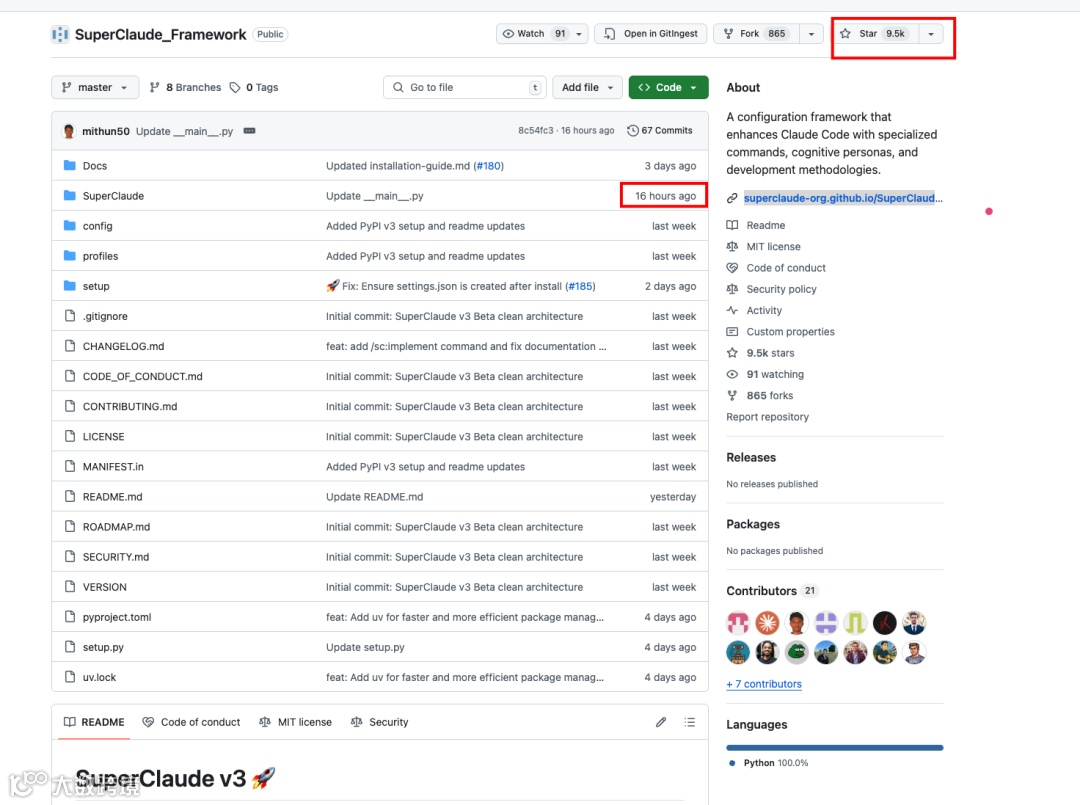Open README.md file in list
The width and height of the screenshot is (1080, 805).
click(x=113, y=497)
